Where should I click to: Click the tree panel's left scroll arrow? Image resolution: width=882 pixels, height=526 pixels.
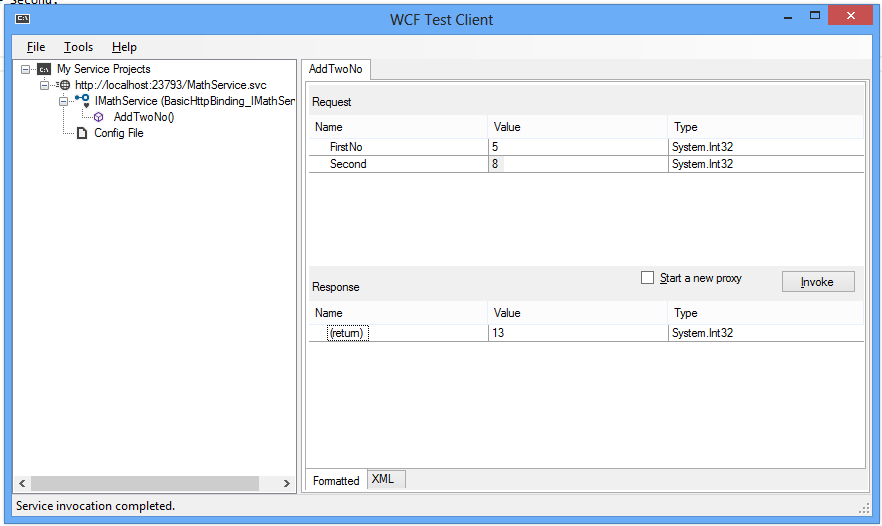click(x=22, y=483)
